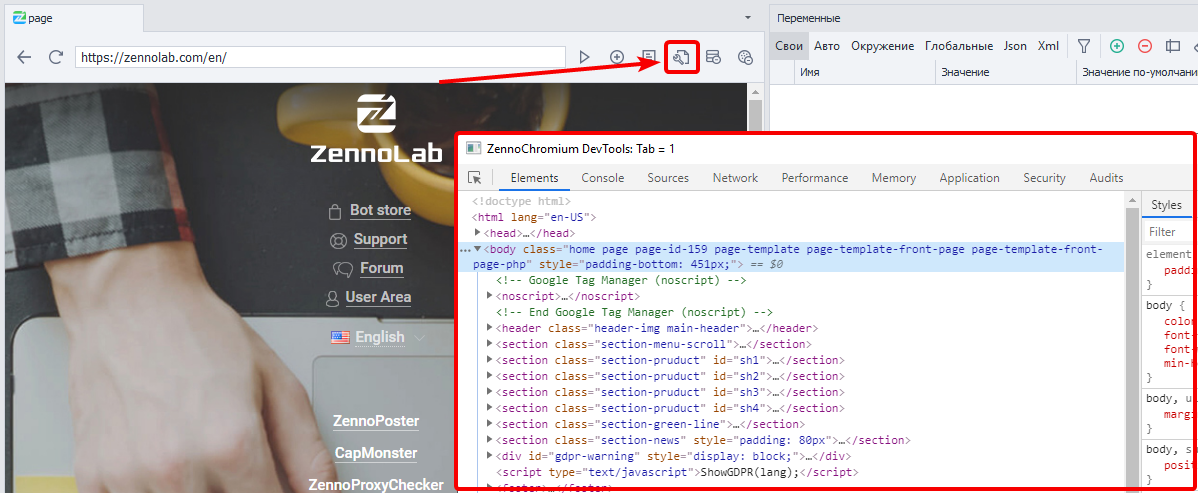This screenshot has width=1198, height=493.
Task: Open the ZennoPoster link
Action: [x=376, y=421]
